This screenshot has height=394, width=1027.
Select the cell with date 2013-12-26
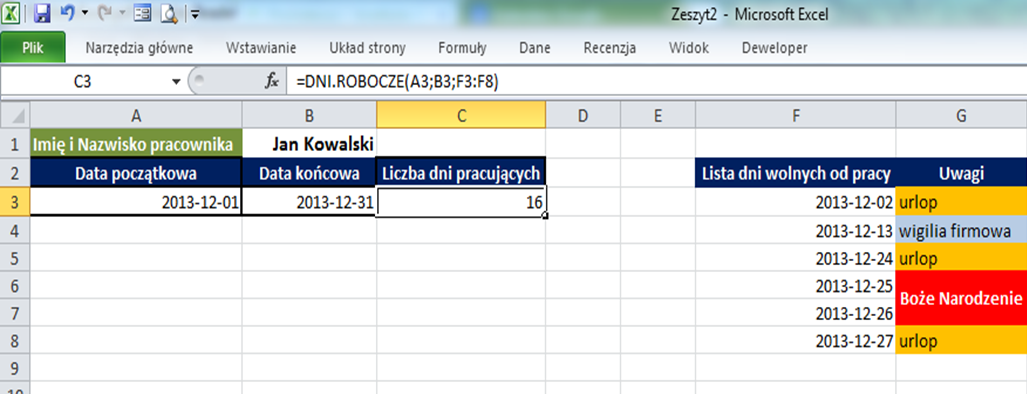pos(795,313)
